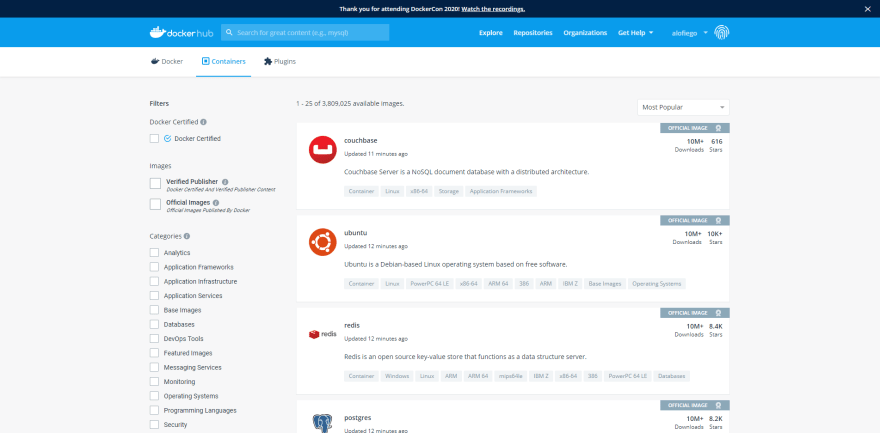Select the Application Infrastructure checkbox
The width and height of the screenshot is (880, 433).
tap(154, 281)
